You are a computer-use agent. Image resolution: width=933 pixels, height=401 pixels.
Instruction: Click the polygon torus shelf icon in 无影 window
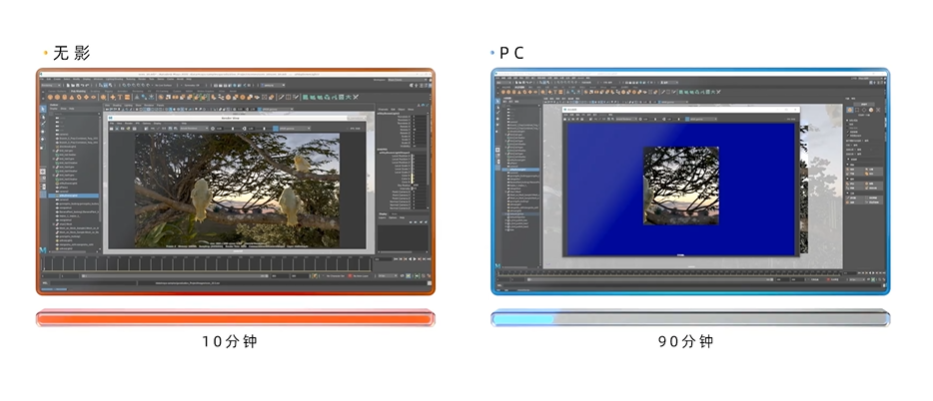[x=79, y=97]
